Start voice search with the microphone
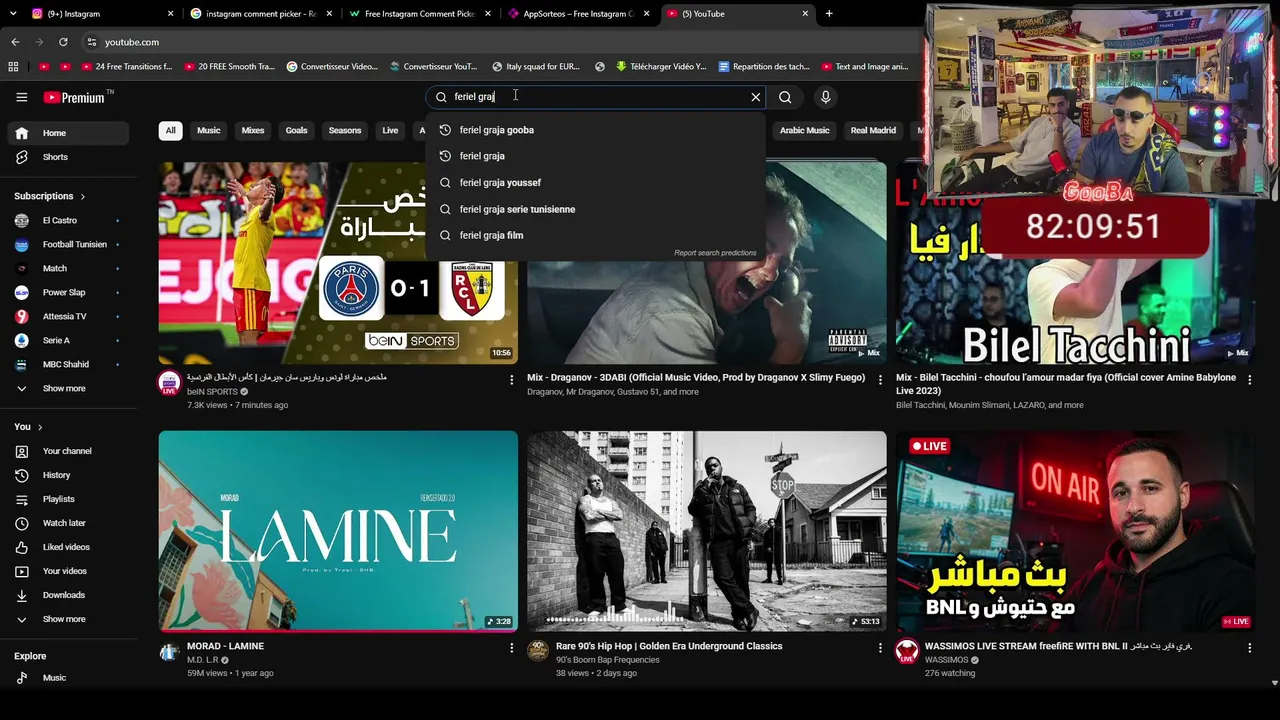This screenshot has height=720, width=1280. 825,97
